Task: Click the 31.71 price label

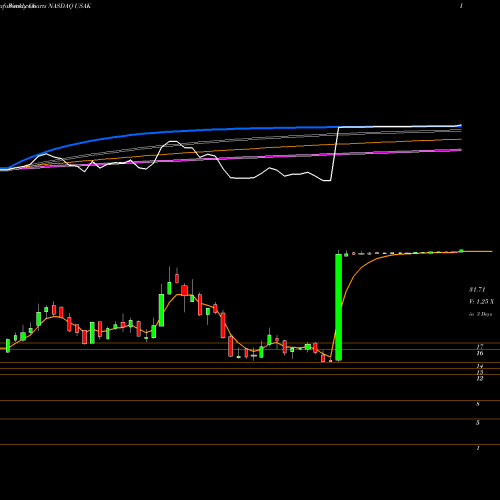Action: 477,289
